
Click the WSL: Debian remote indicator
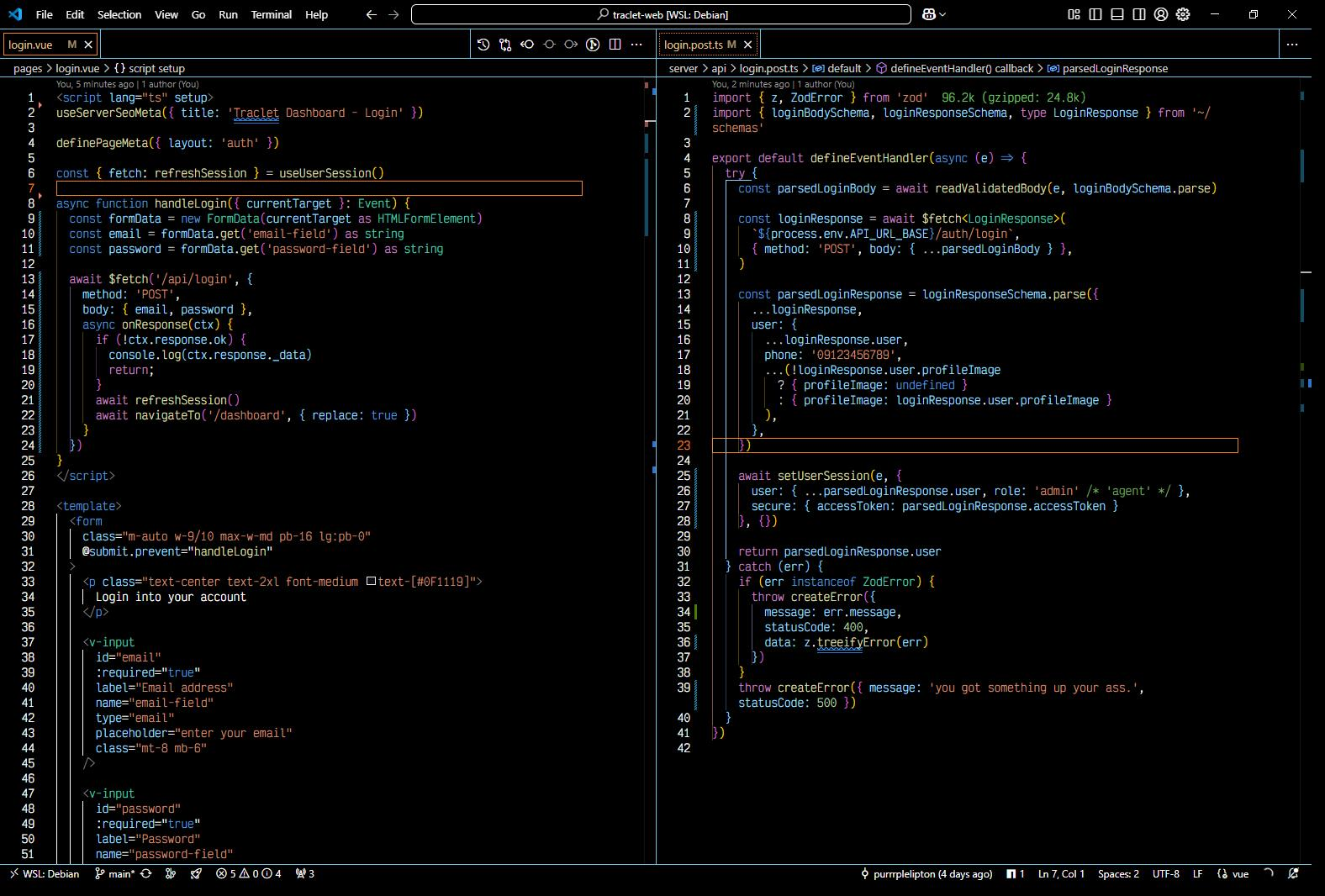45,874
